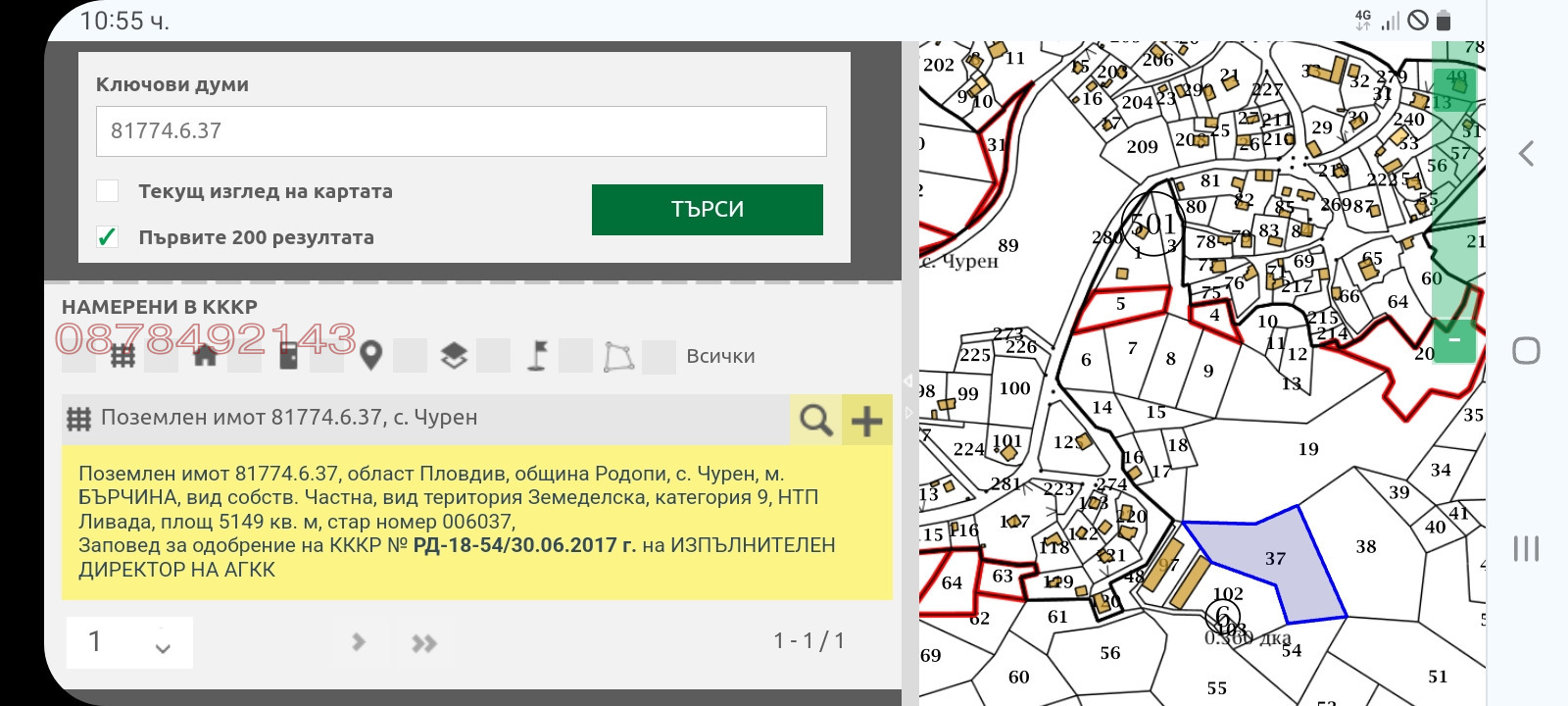Uncheck 'Първите 200 резултата' checkbox
1568x706 pixels.
coord(108,237)
